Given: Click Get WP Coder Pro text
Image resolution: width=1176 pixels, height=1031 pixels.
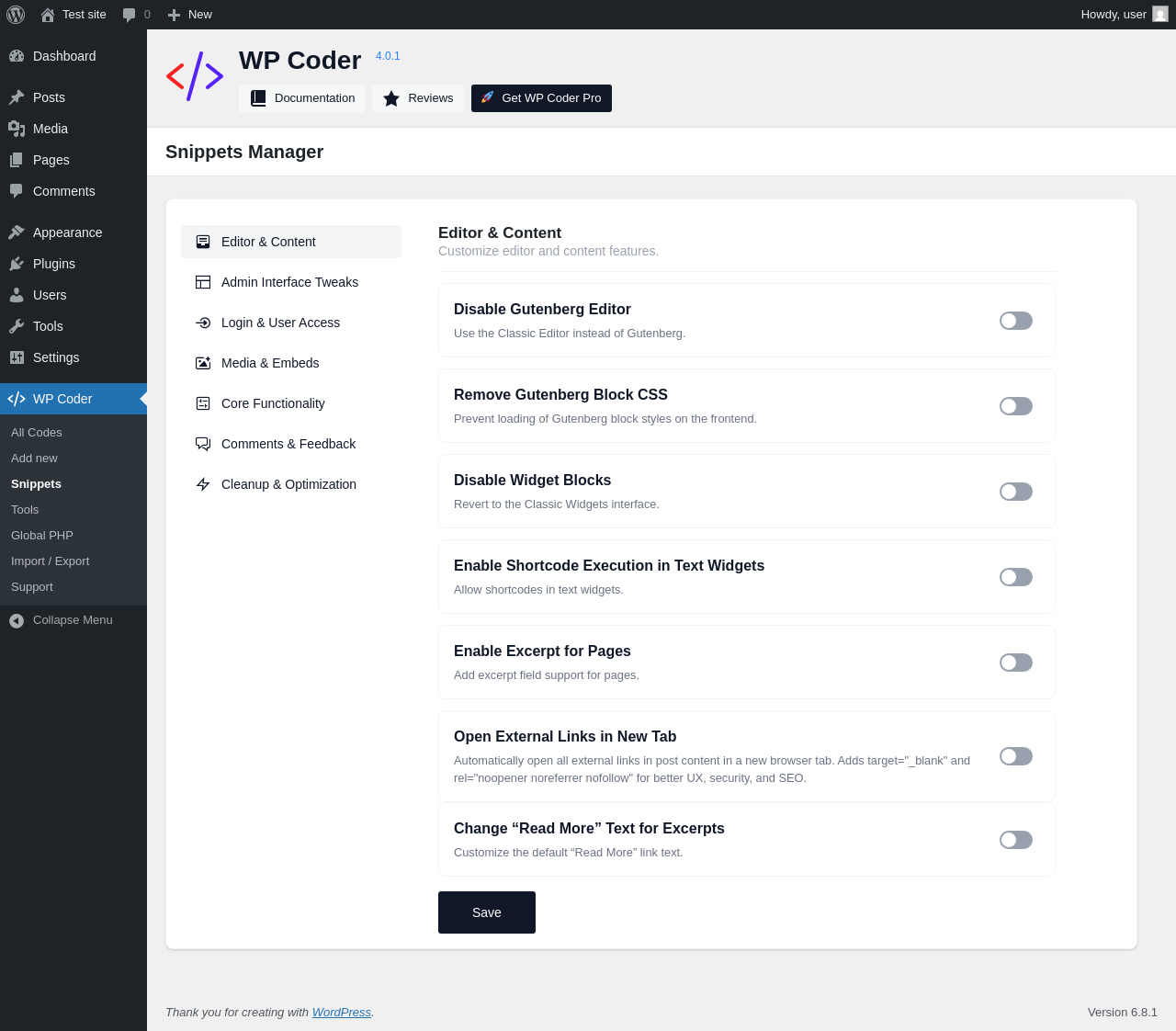Looking at the screenshot, I should [551, 98].
